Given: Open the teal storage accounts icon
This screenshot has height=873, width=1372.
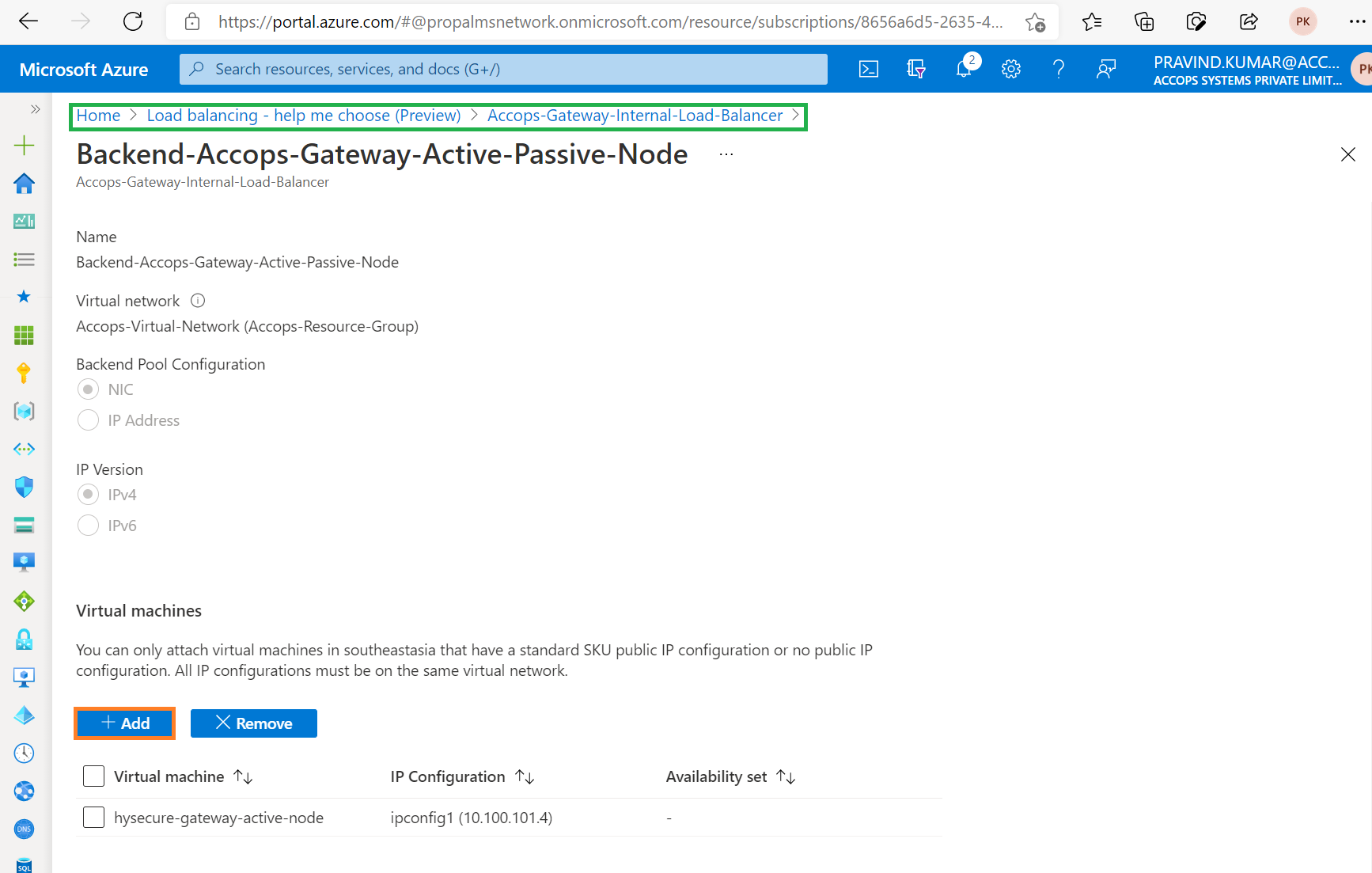Looking at the screenshot, I should tap(25, 525).
